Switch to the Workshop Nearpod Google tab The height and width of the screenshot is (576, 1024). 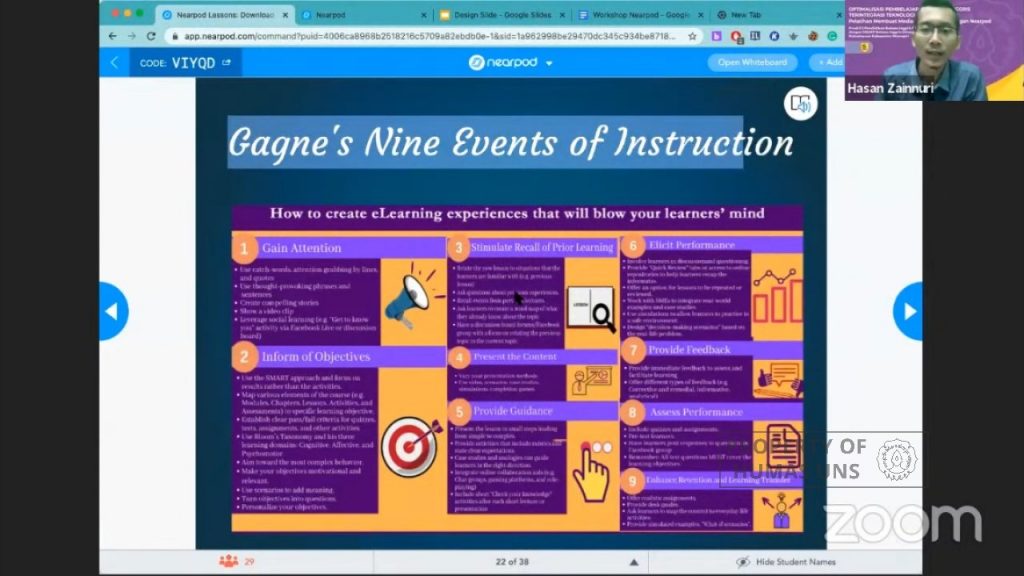640,14
